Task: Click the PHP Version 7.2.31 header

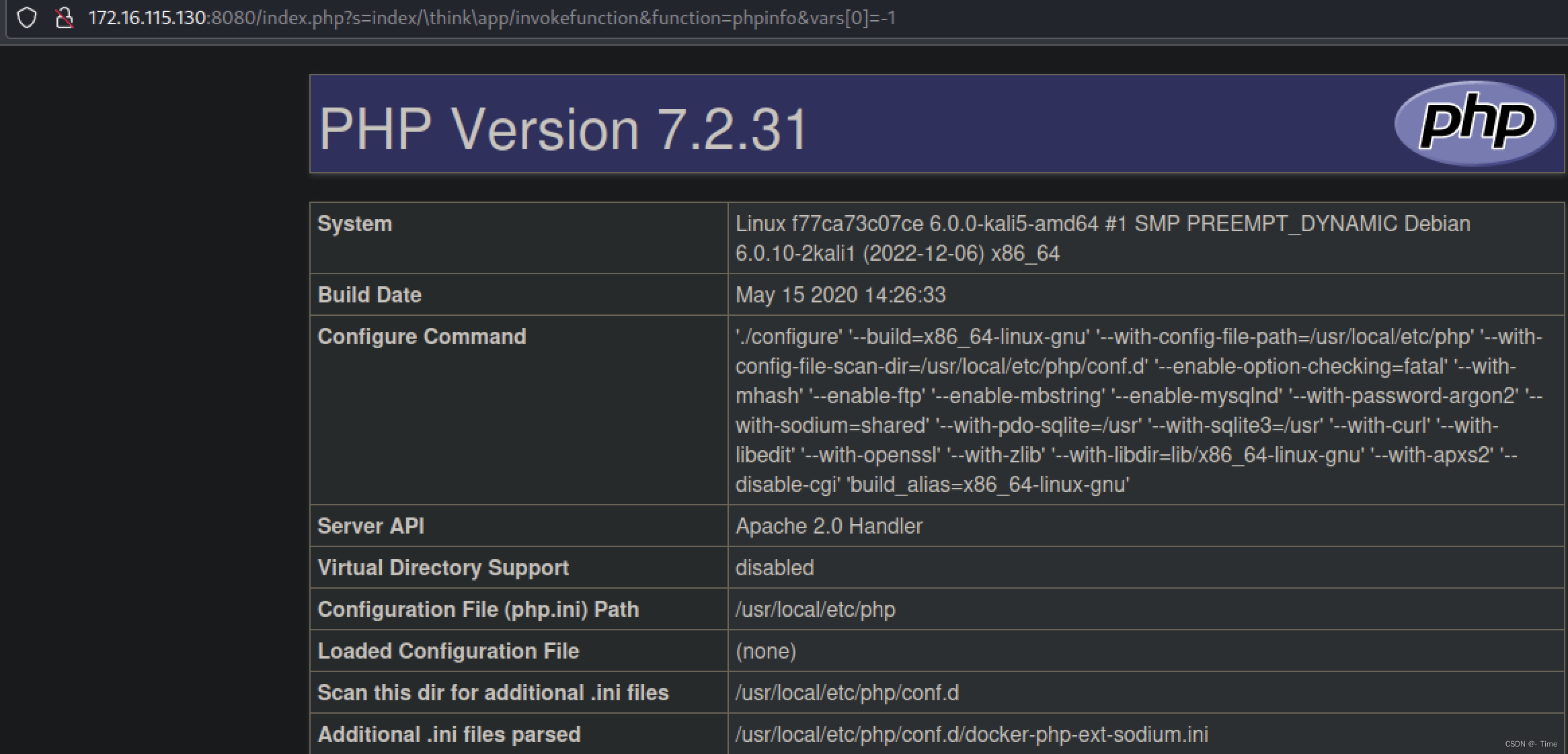Action: point(563,128)
